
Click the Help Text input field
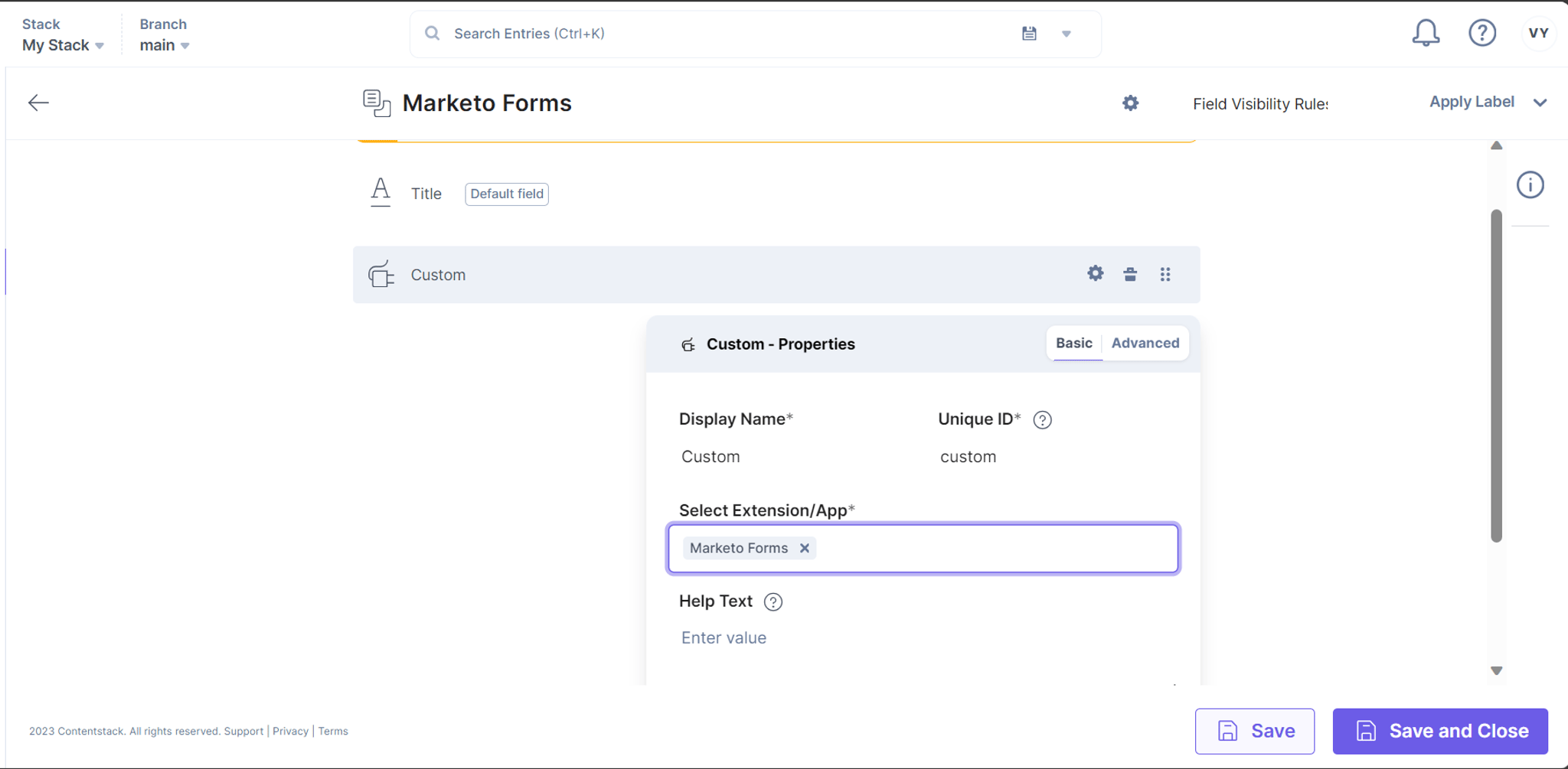[923, 638]
